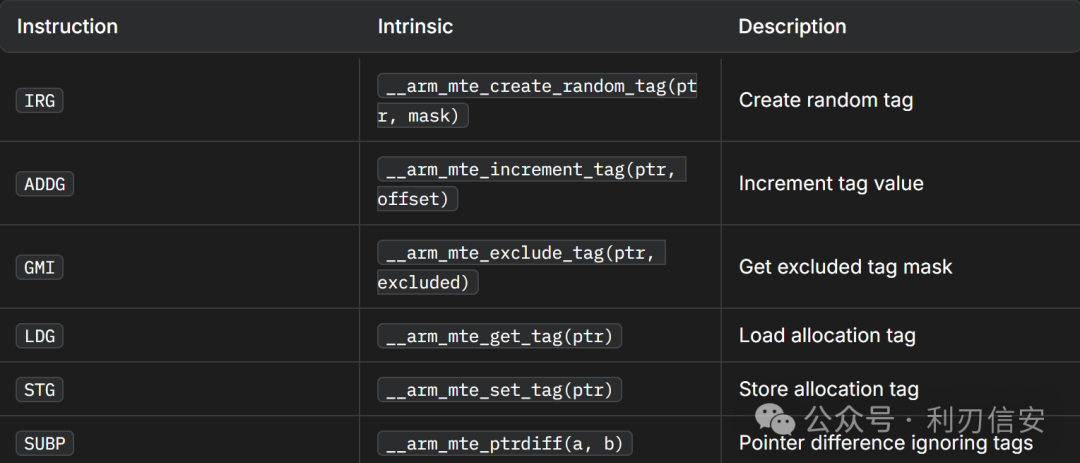This screenshot has width=1080, height=463.
Task: Click the __arm_mte_ptrdiff(a, b) code snippet
Action: 505,443
